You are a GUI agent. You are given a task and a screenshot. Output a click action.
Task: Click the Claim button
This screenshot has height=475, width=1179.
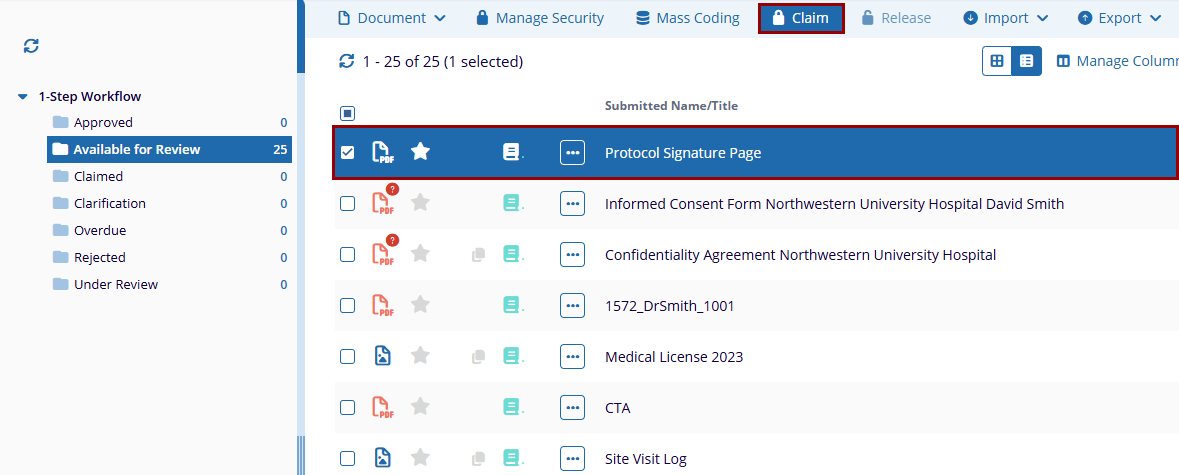tap(801, 18)
